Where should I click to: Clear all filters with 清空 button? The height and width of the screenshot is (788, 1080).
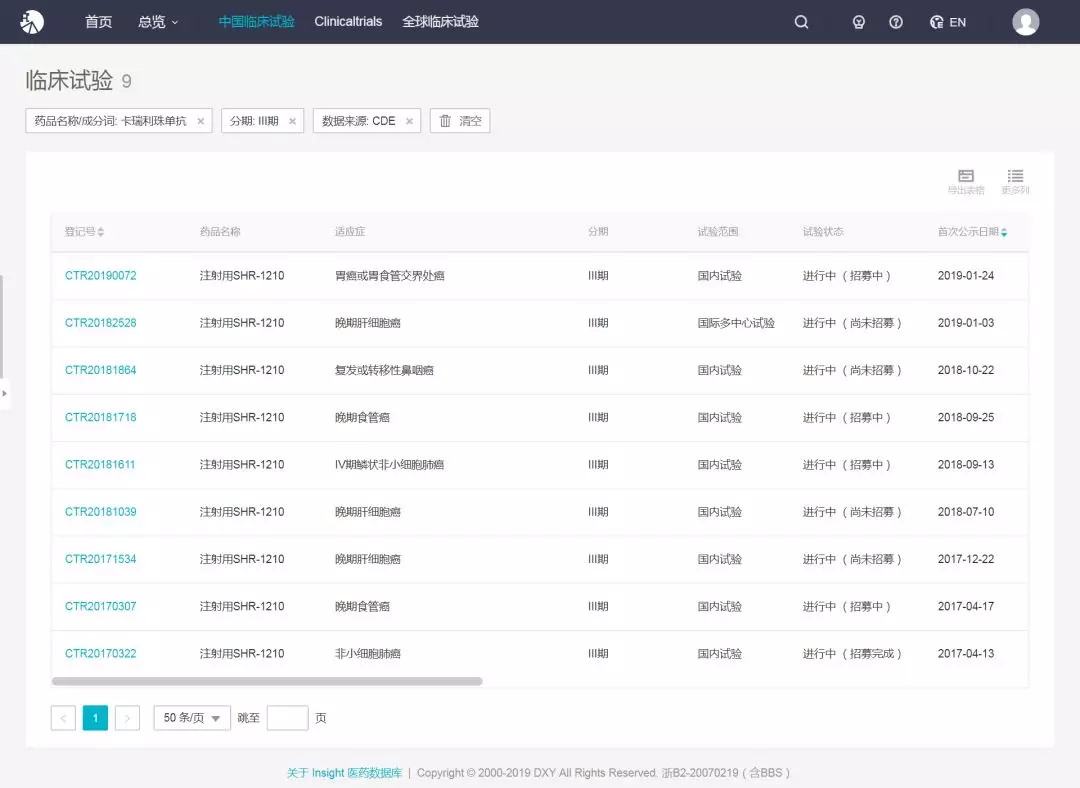pyautogui.click(x=460, y=121)
